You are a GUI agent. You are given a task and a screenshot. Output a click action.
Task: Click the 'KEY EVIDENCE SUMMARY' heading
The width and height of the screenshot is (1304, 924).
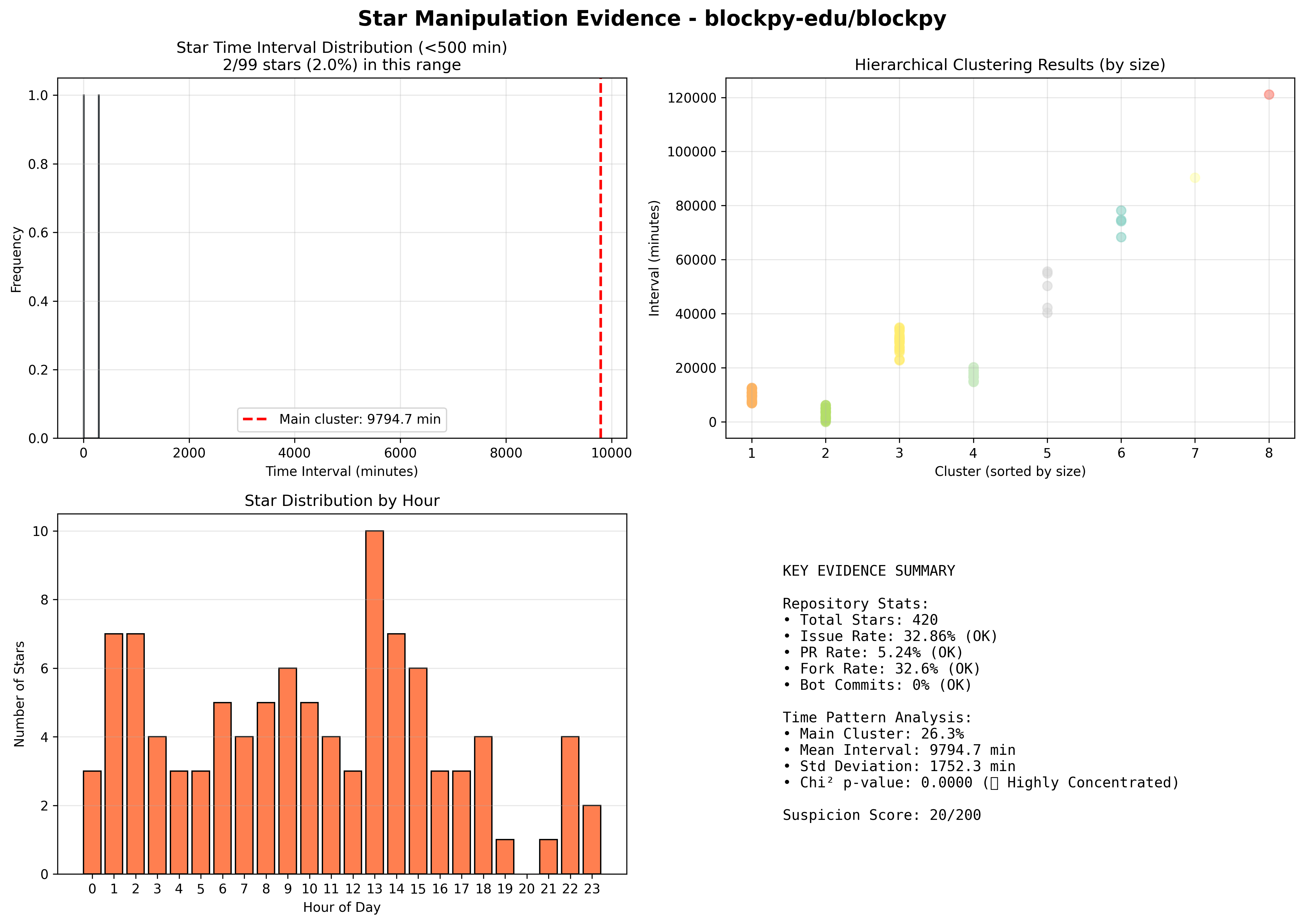tap(869, 571)
